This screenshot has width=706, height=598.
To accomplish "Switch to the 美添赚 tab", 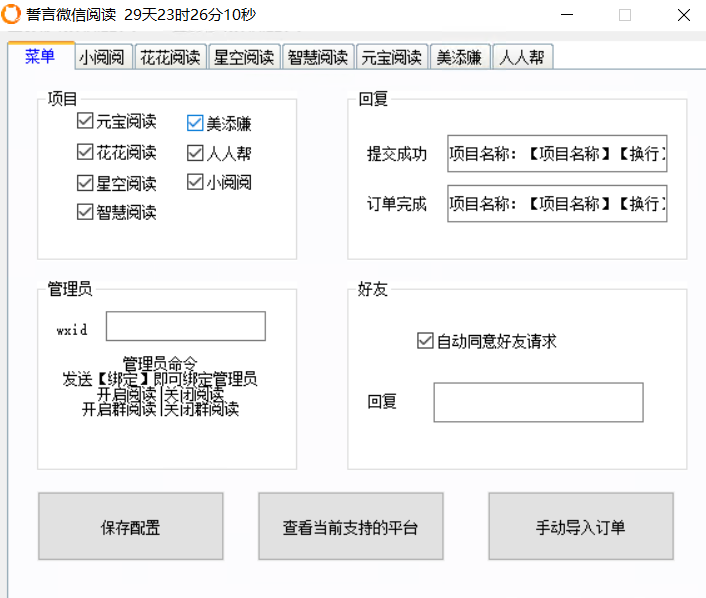I will pyautogui.click(x=460, y=57).
